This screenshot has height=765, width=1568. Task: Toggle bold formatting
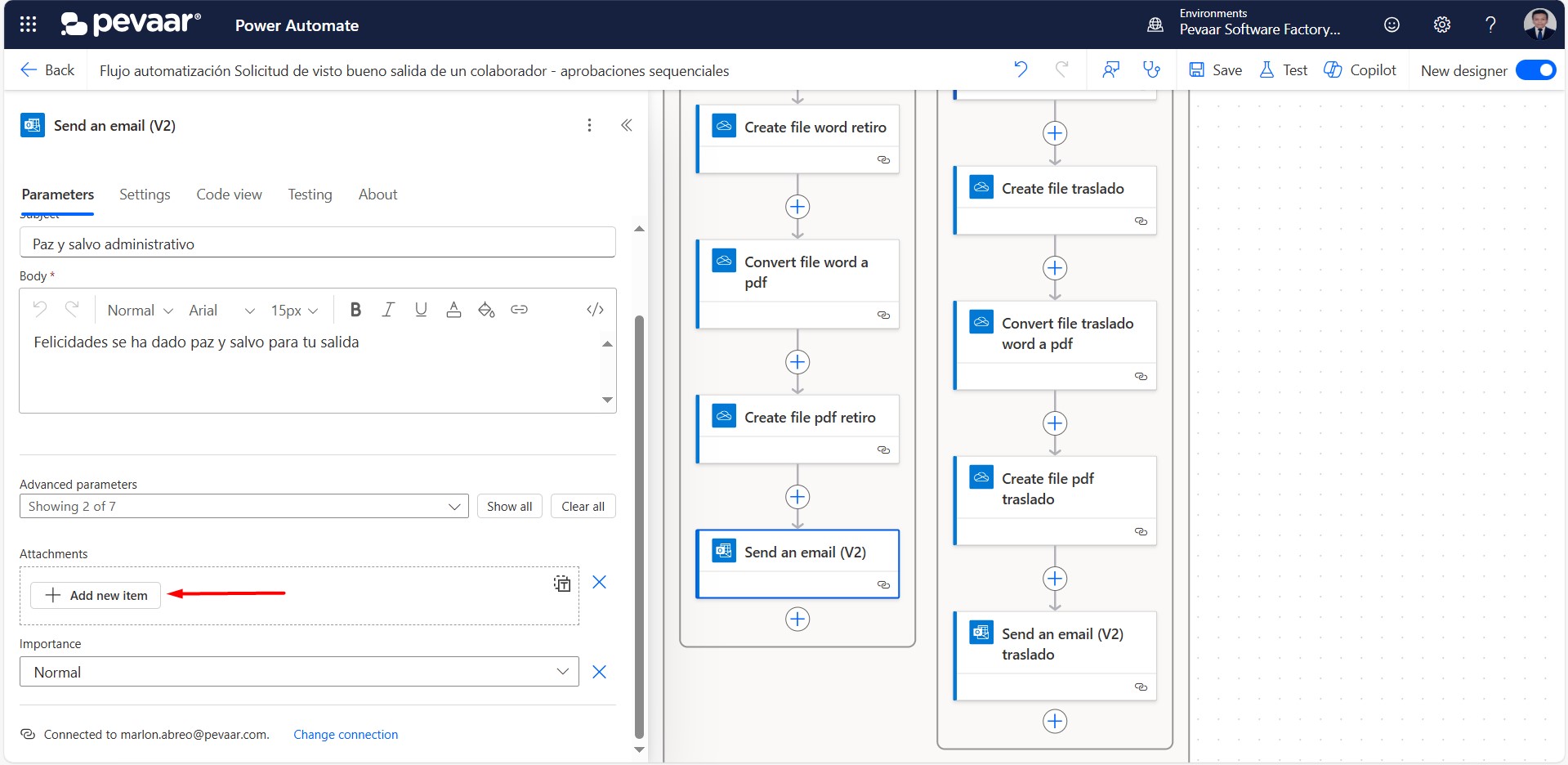pyautogui.click(x=355, y=310)
